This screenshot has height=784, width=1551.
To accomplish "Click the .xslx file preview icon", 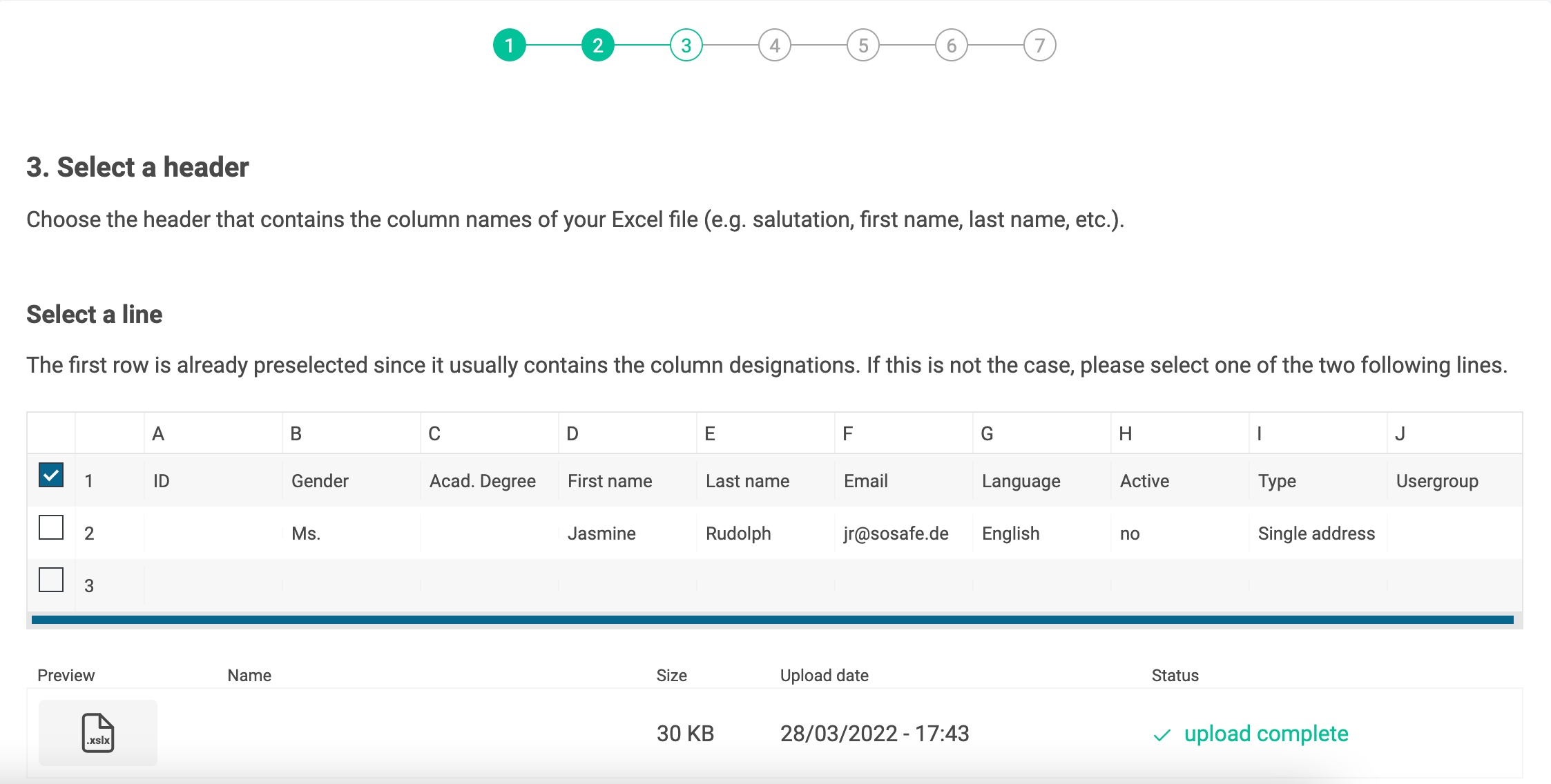I will [97, 733].
